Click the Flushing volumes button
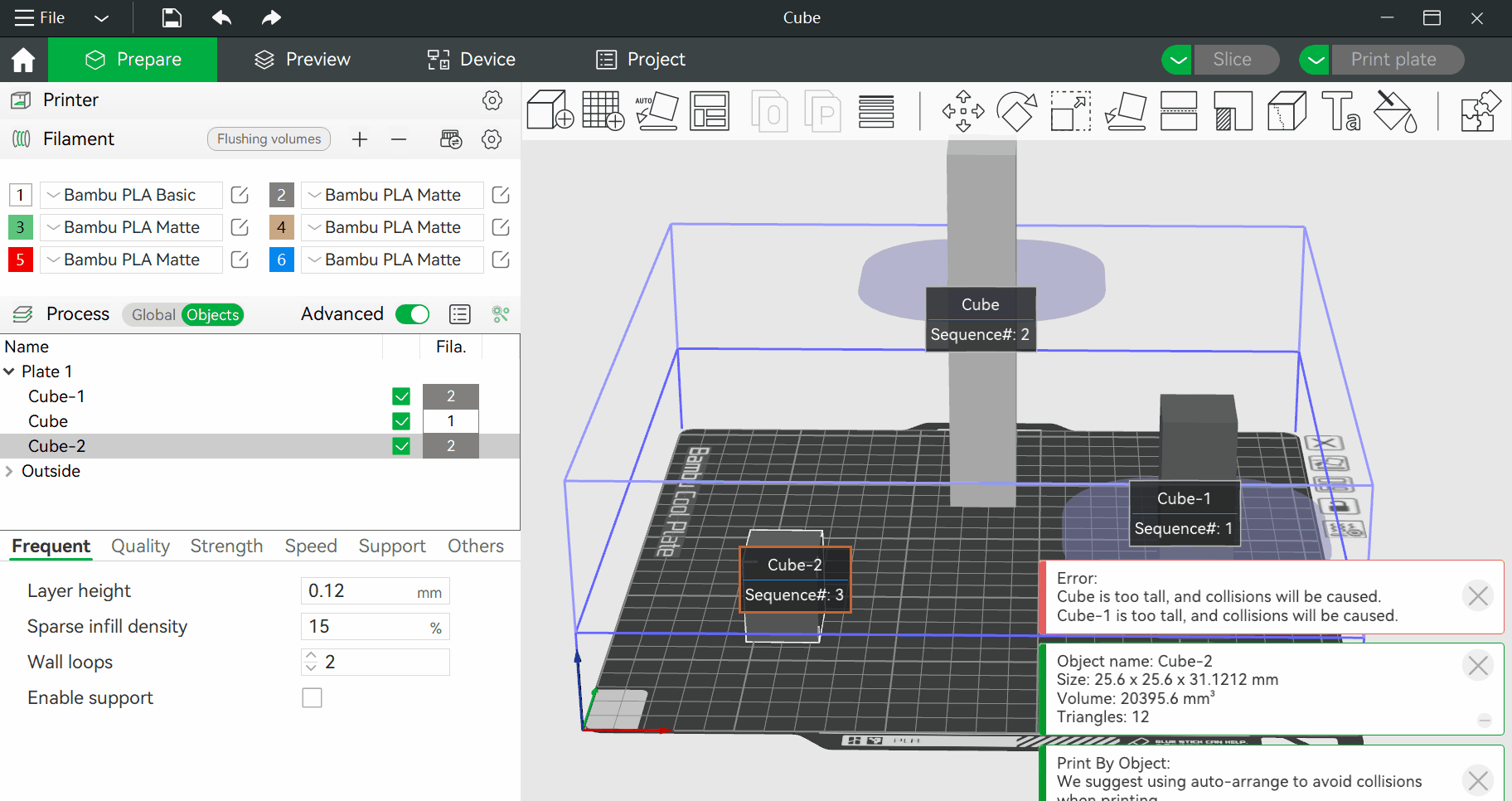 pos(269,138)
